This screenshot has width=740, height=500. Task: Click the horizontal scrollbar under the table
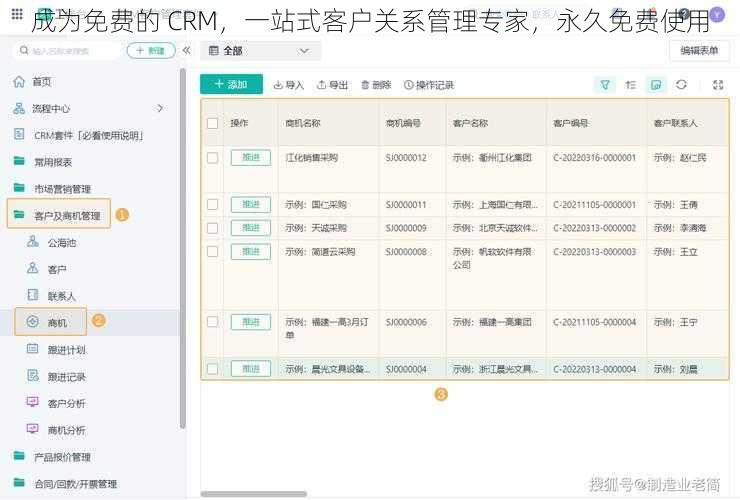point(254,494)
